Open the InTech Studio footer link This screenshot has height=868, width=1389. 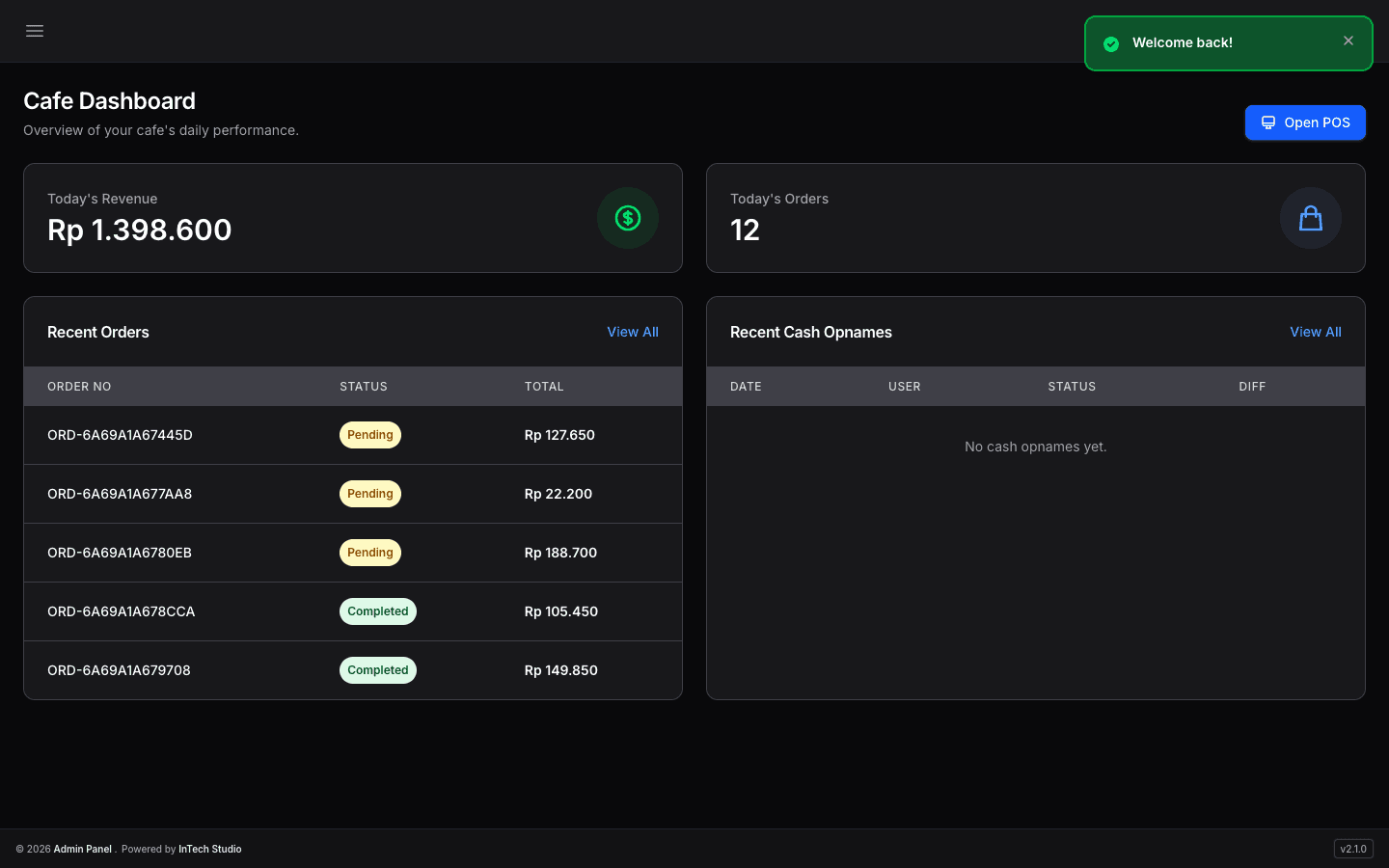pos(210,849)
